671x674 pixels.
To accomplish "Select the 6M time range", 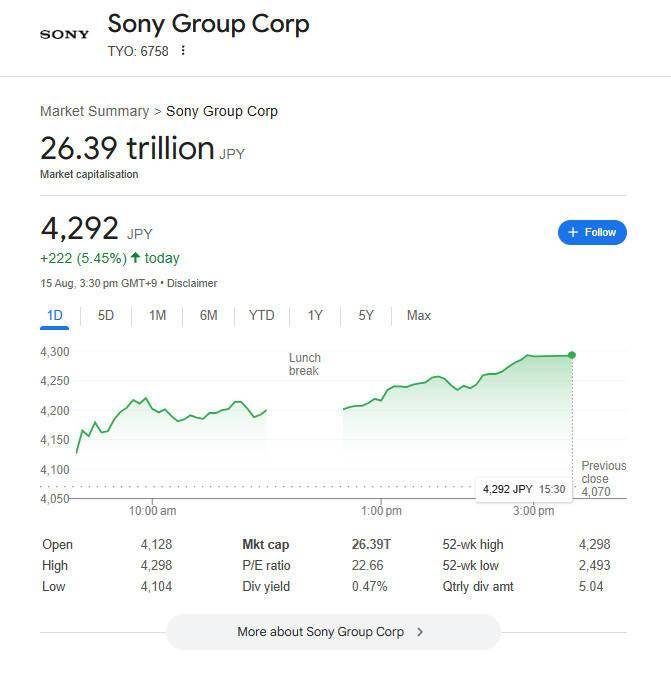I will point(208,316).
